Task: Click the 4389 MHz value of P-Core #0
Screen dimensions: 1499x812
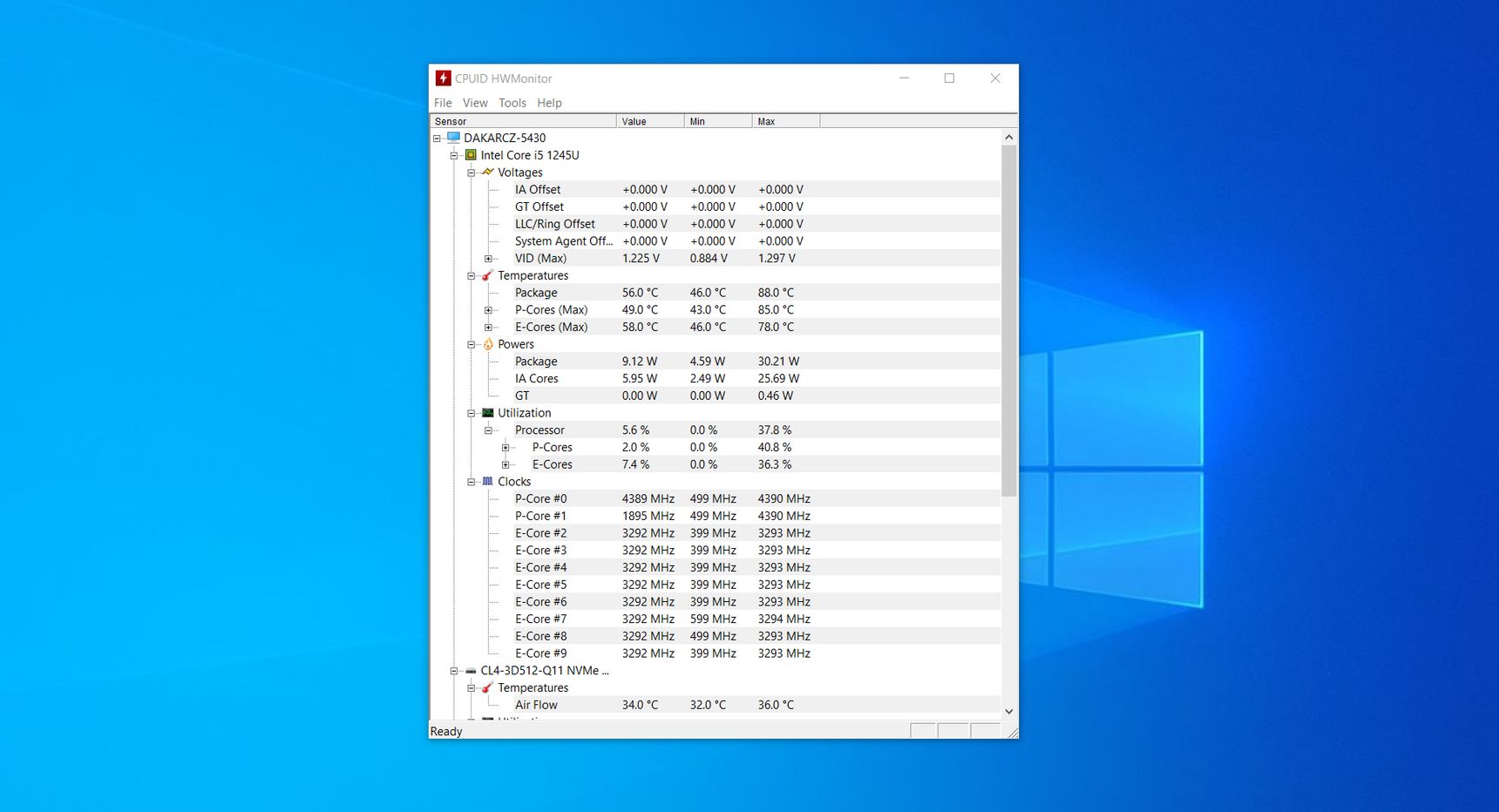Action: coord(648,498)
